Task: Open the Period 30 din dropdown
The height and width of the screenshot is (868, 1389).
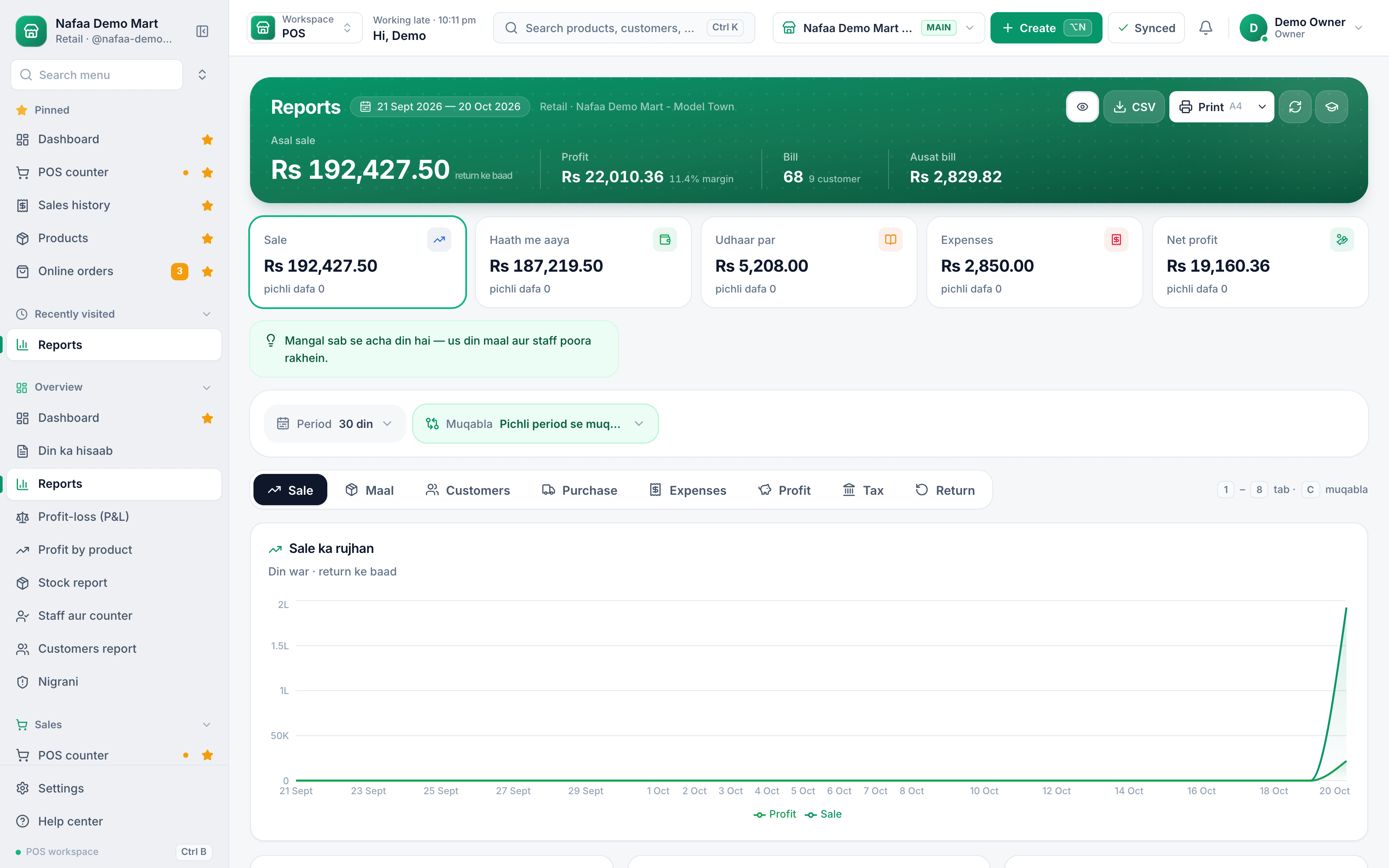Action: pos(335,424)
